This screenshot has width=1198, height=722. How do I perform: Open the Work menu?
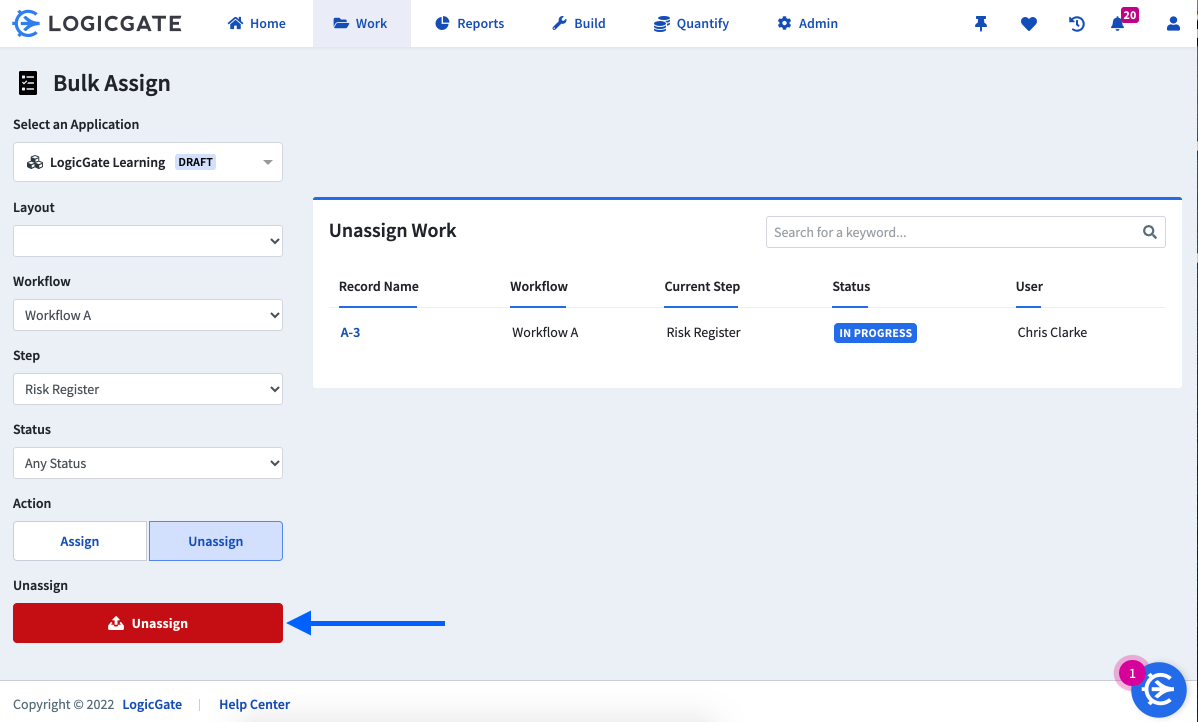coord(361,24)
